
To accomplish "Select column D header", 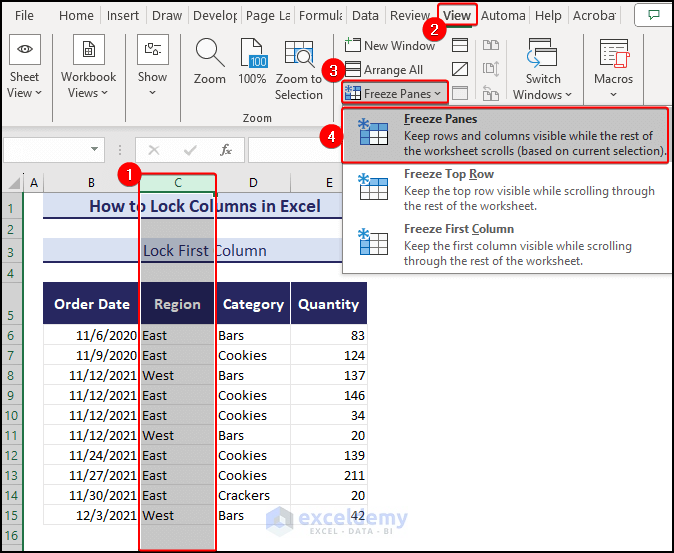I will pyautogui.click(x=253, y=183).
